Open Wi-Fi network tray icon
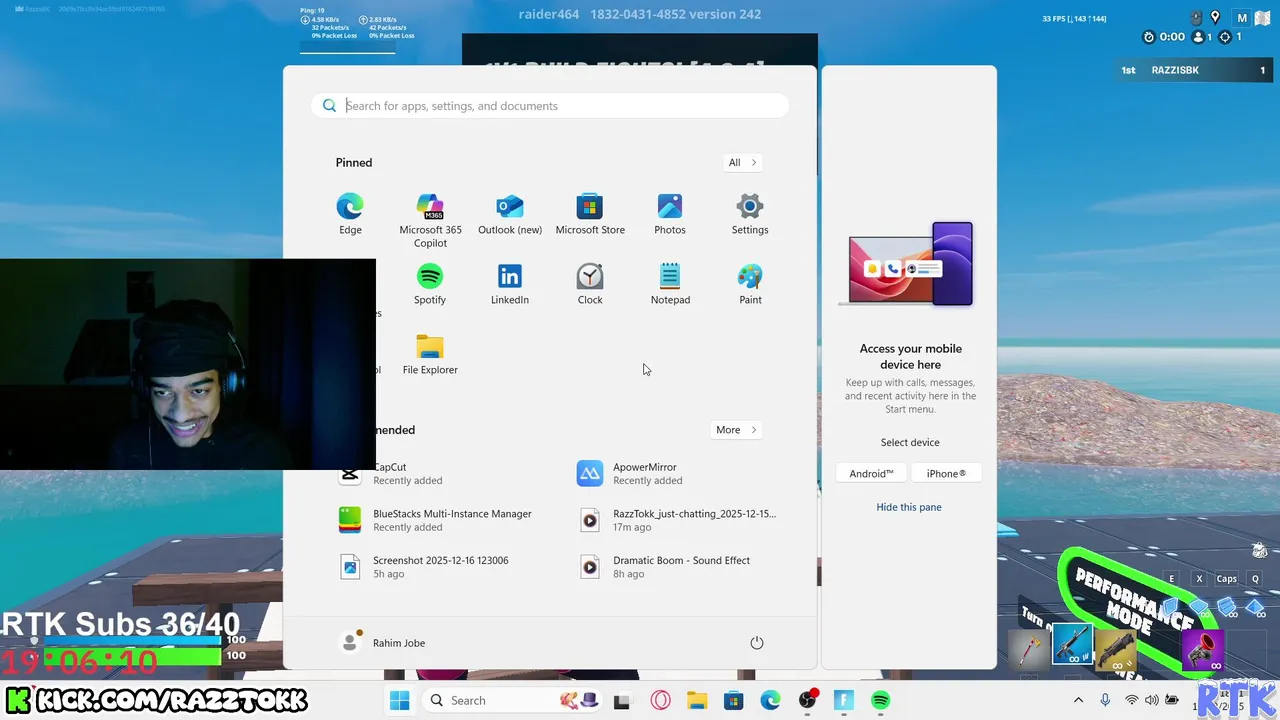The image size is (1280, 720). pyautogui.click(x=1132, y=700)
